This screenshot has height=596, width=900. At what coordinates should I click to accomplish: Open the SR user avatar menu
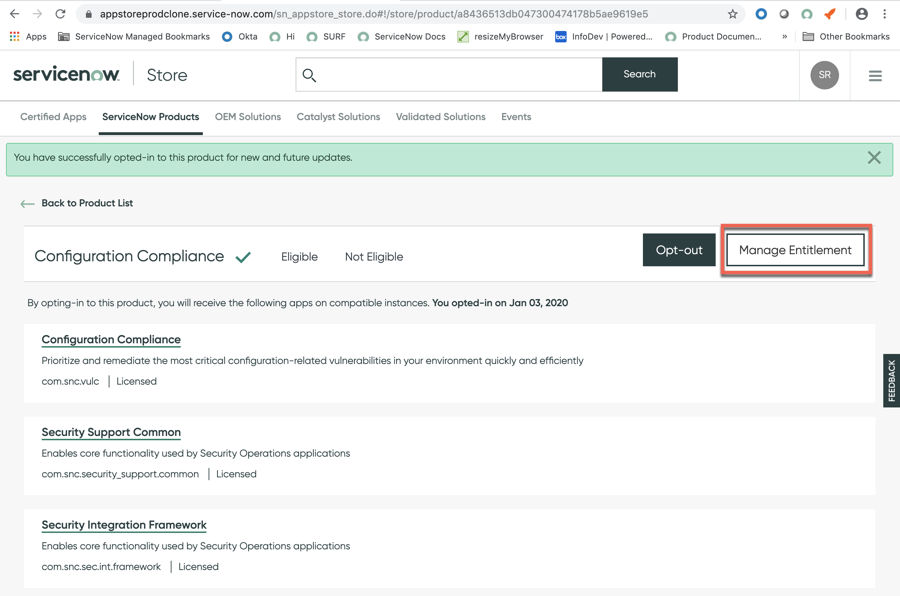click(824, 75)
